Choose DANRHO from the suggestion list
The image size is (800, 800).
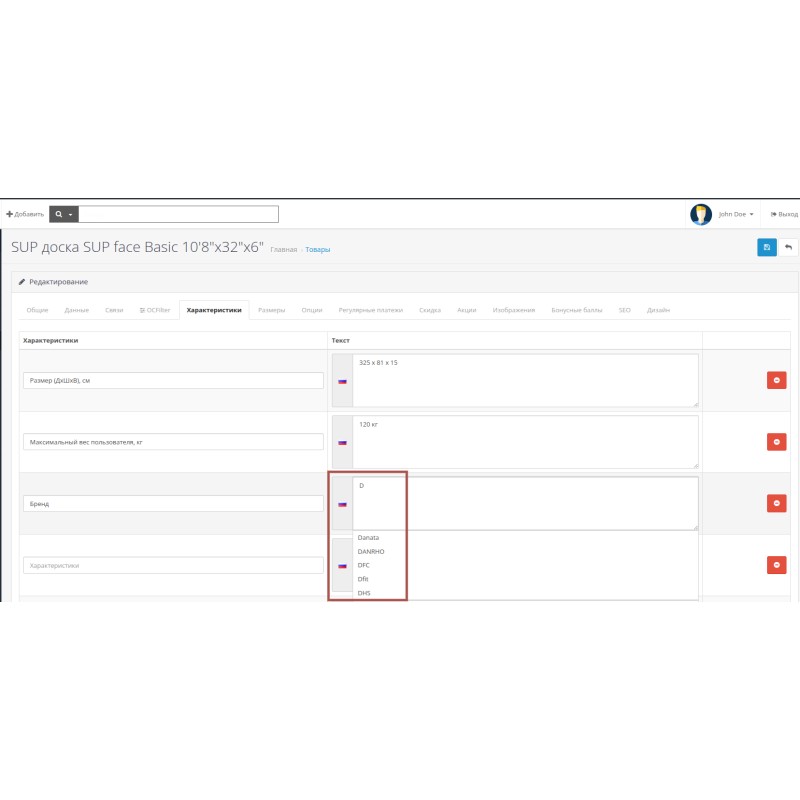[x=371, y=551]
